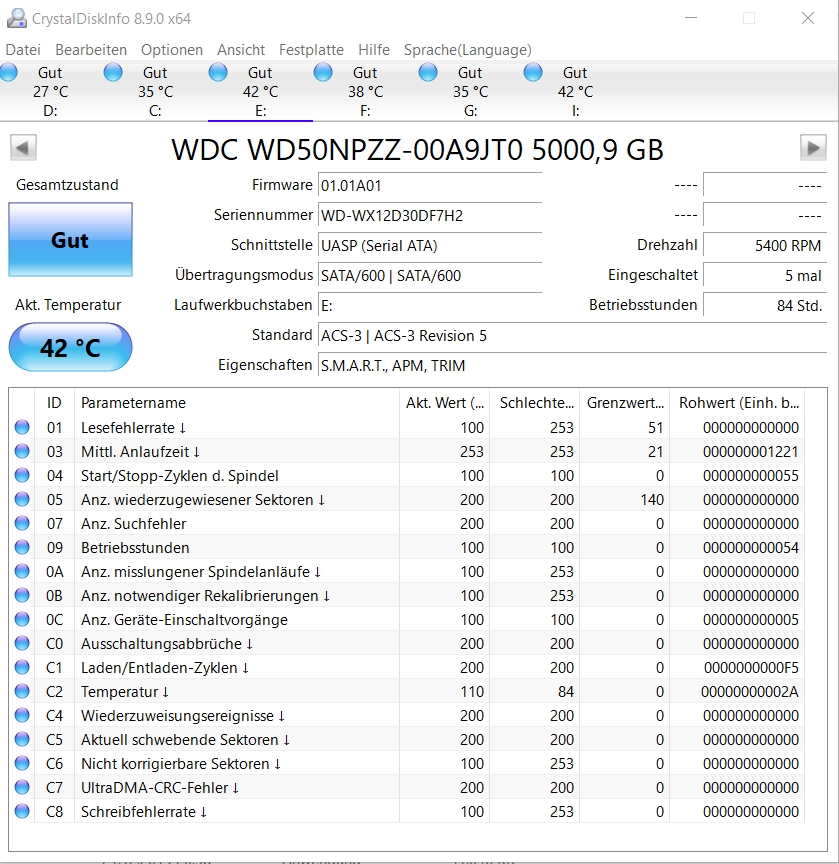Viewport: 839px width, 864px height.
Task: Select the I: drive status icon
Action: tap(533, 72)
